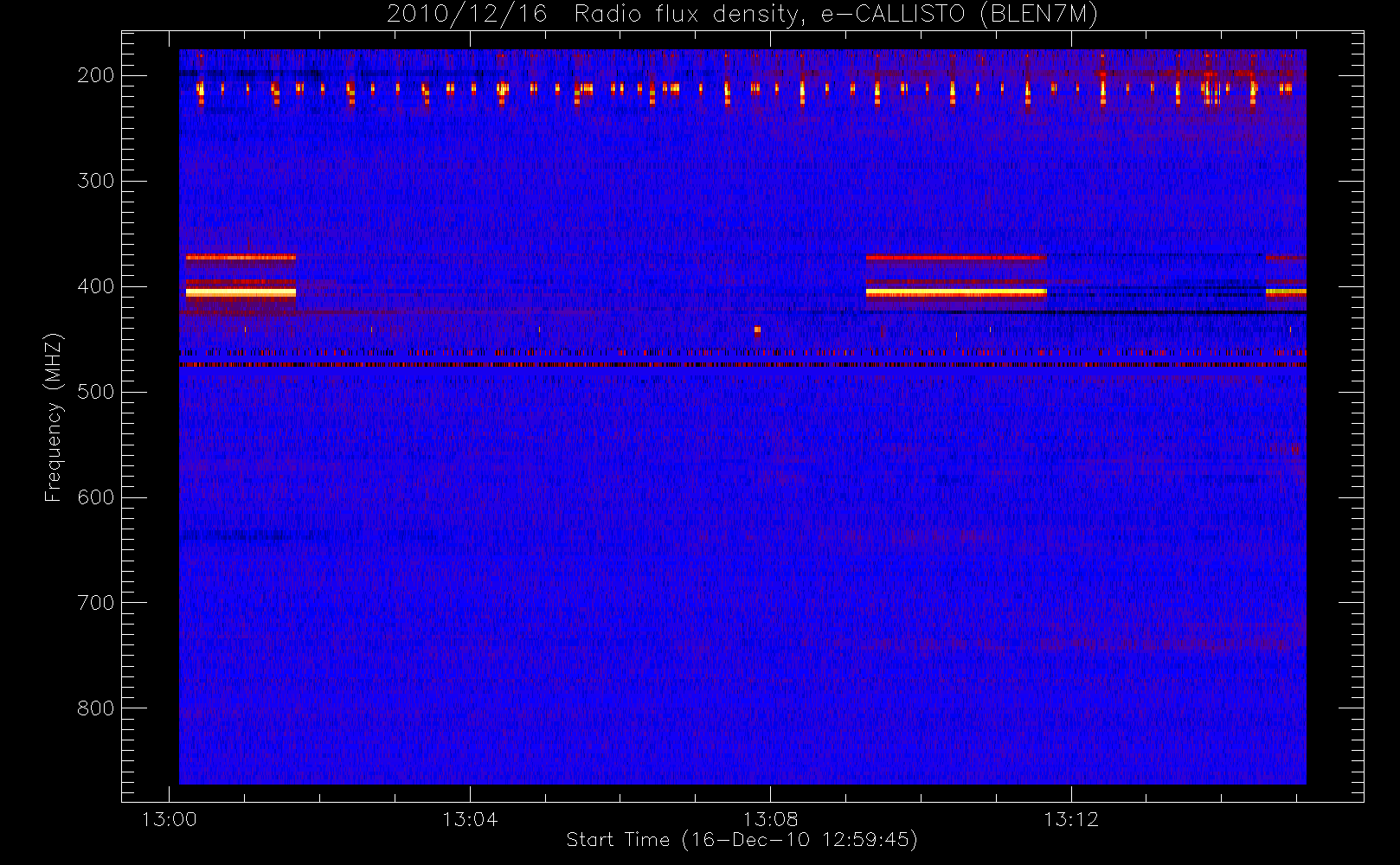Click the small orange spot near 440 MHz at 13:08
The image size is (1400, 865).
[757, 330]
